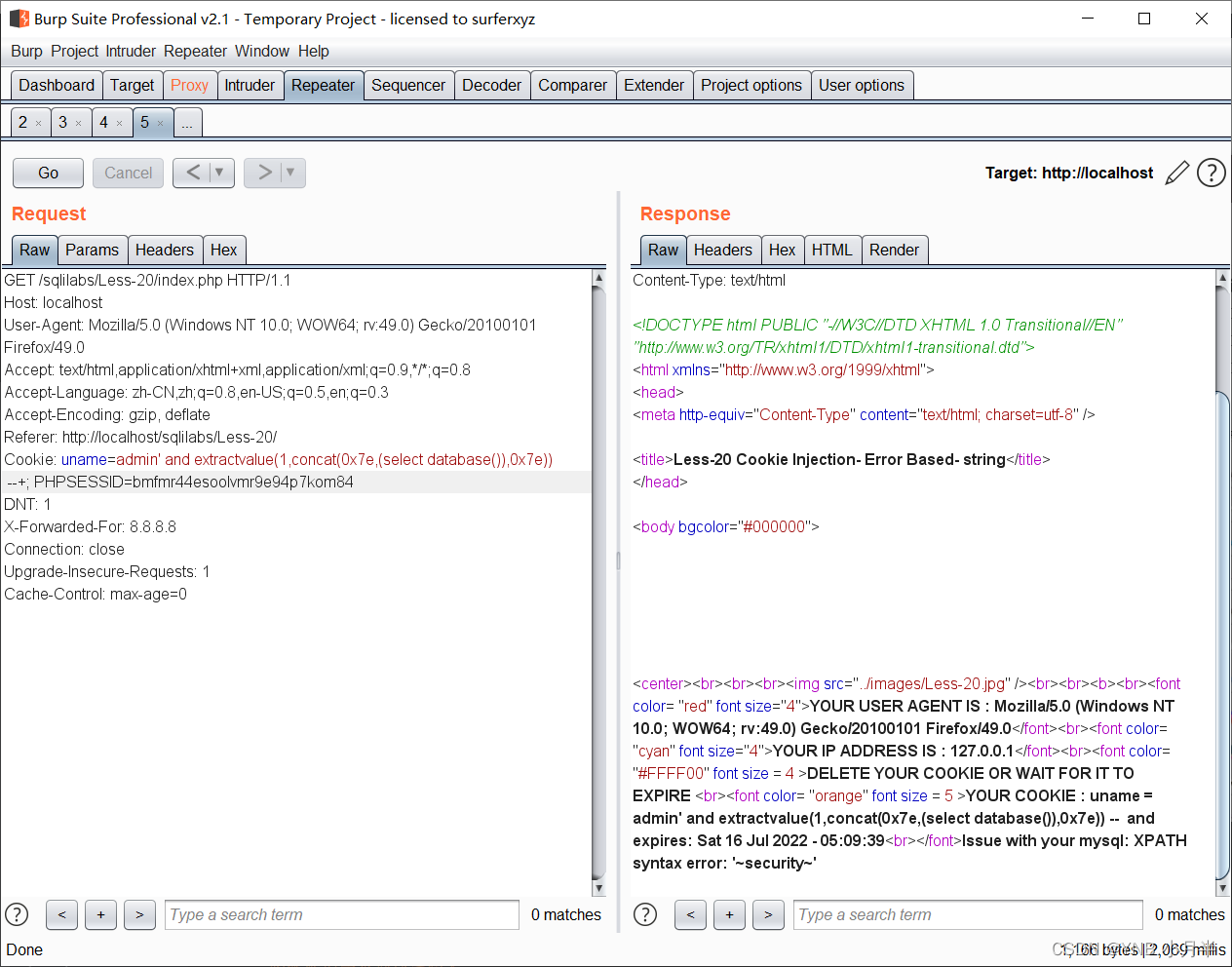Show request Headers view
1232x967 pixels.
(x=165, y=250)
